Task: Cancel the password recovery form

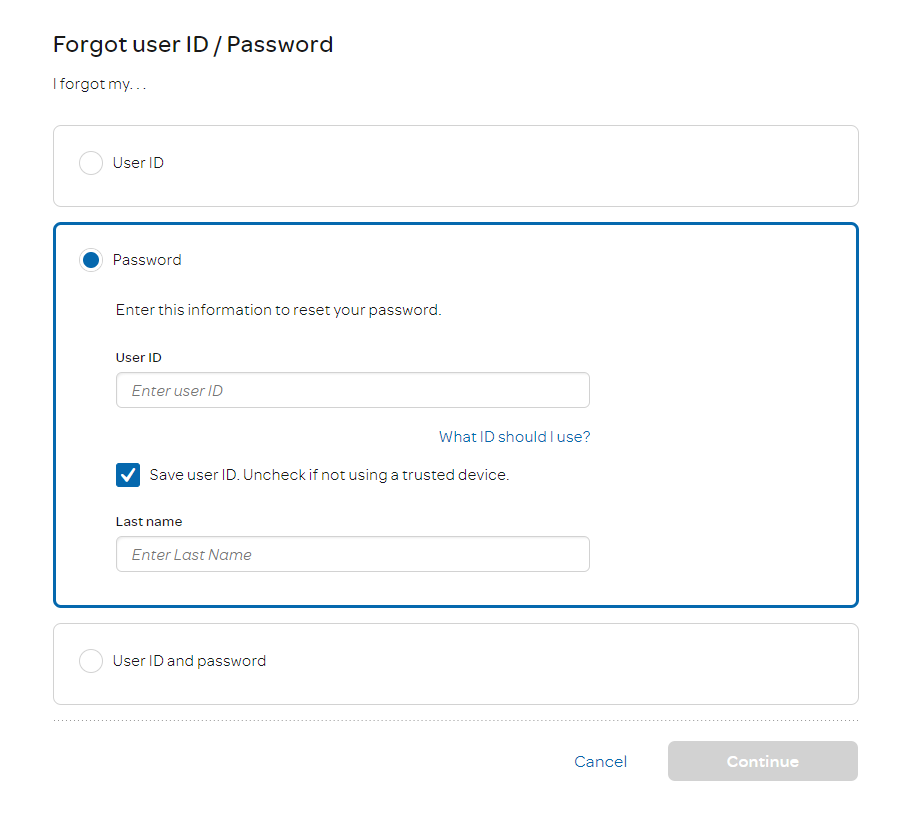Action: [600, 762]
